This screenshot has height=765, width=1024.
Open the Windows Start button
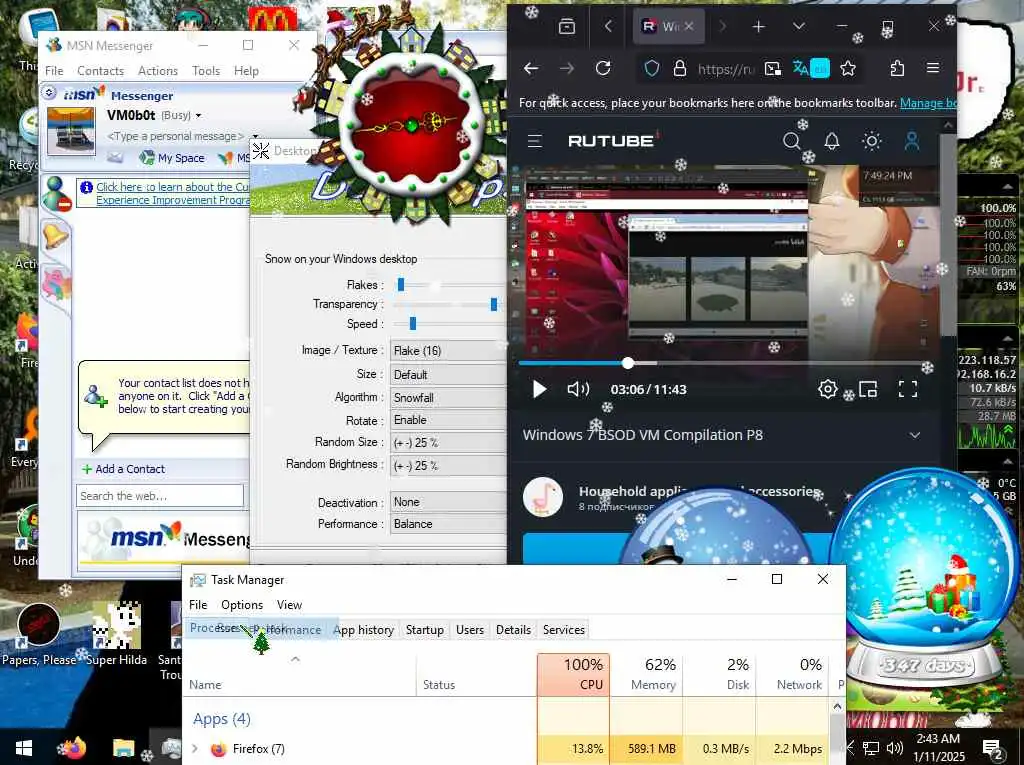24,749
